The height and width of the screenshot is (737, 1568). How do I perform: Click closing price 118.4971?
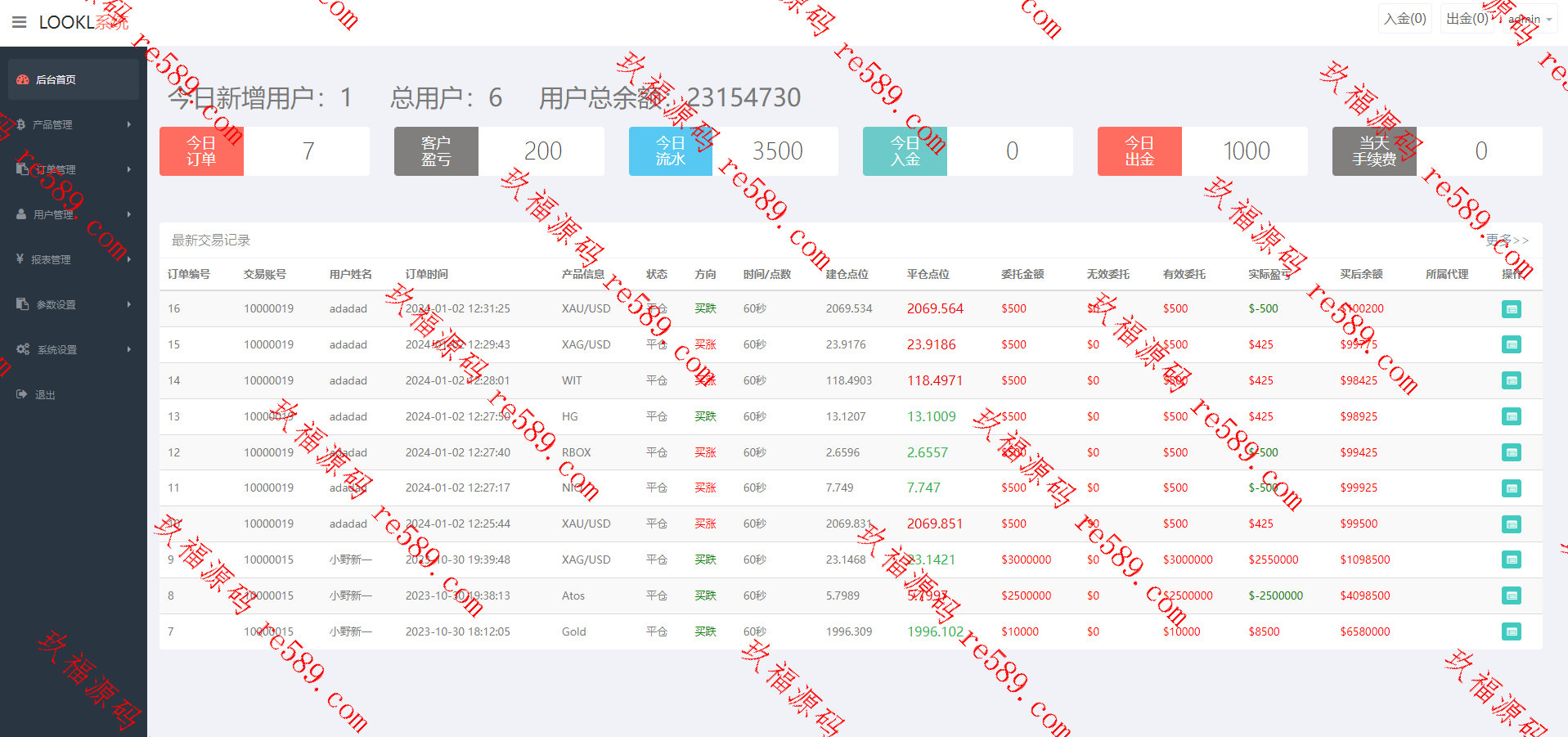pyautogui.click(x=935, y=380)
